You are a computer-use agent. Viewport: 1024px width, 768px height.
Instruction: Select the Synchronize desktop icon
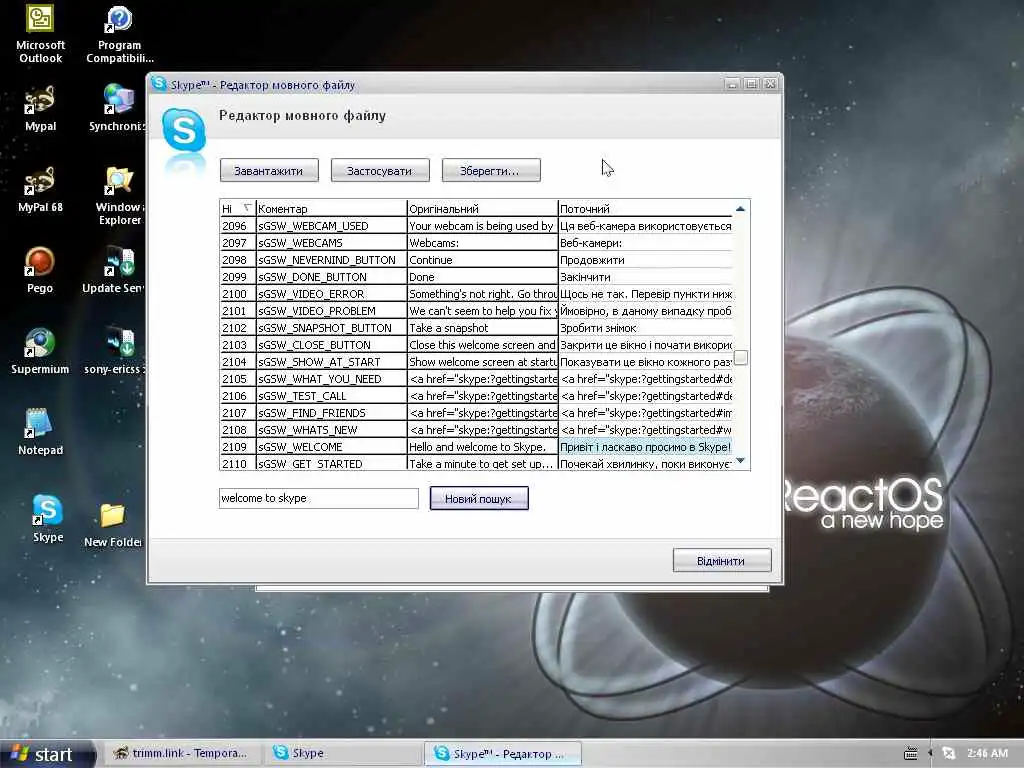[118, 108]
